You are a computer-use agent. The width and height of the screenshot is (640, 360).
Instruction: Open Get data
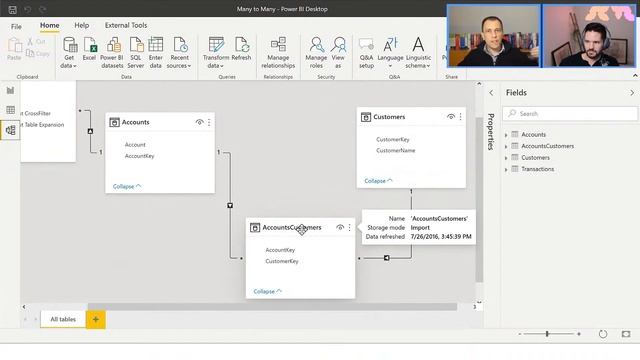coord(69,52)
